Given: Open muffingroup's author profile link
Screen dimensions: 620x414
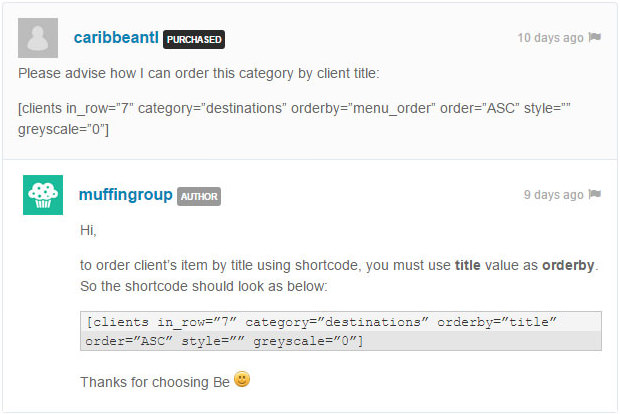Looking at the screenshot, I should [x=126, y=195].
